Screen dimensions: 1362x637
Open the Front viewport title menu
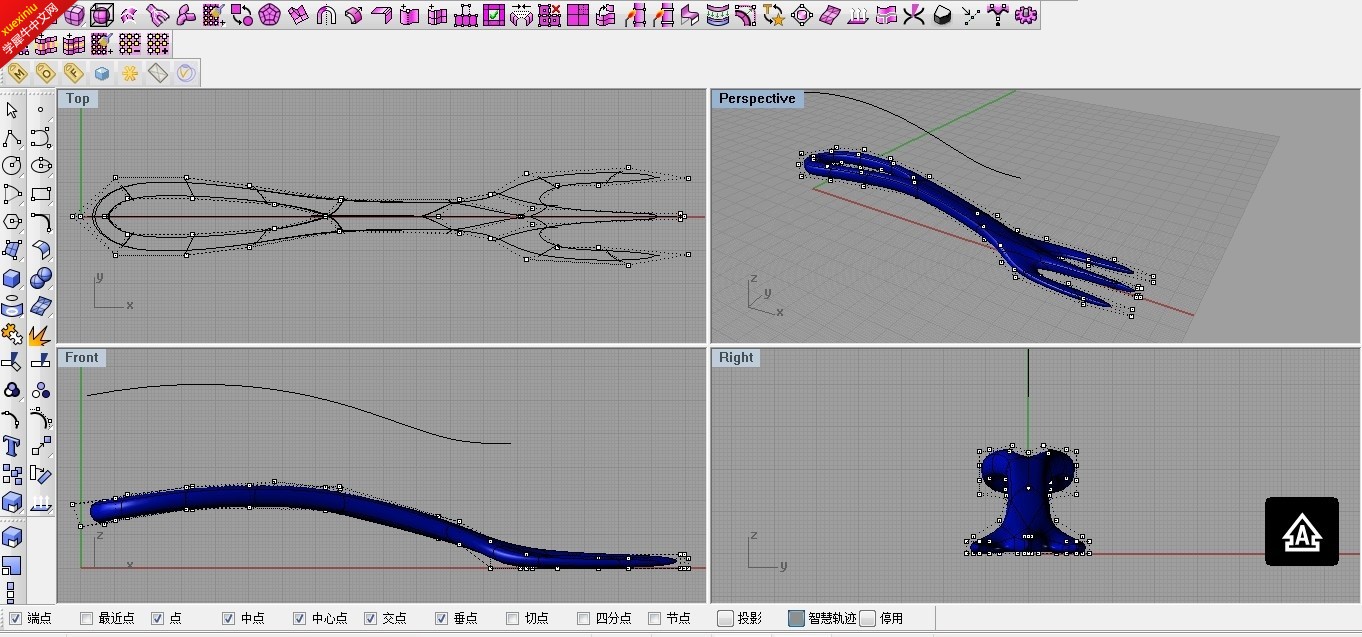point(82,357)
